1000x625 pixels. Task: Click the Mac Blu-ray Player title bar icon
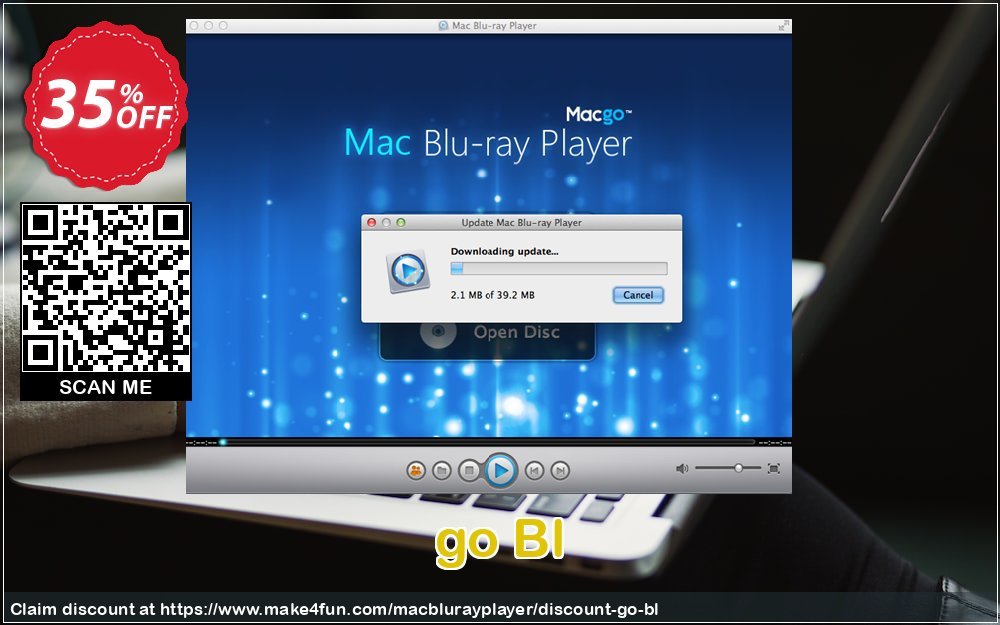tap(444, 26)
